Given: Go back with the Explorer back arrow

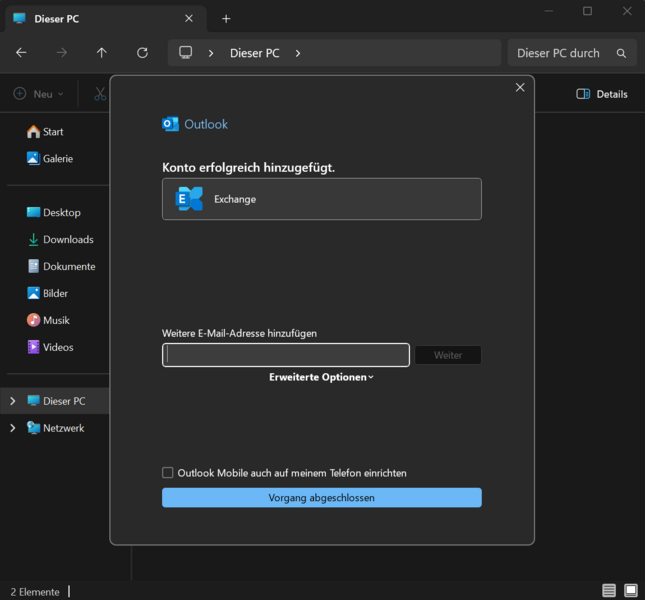Looking at the screenshot, I should pos(21,53).
